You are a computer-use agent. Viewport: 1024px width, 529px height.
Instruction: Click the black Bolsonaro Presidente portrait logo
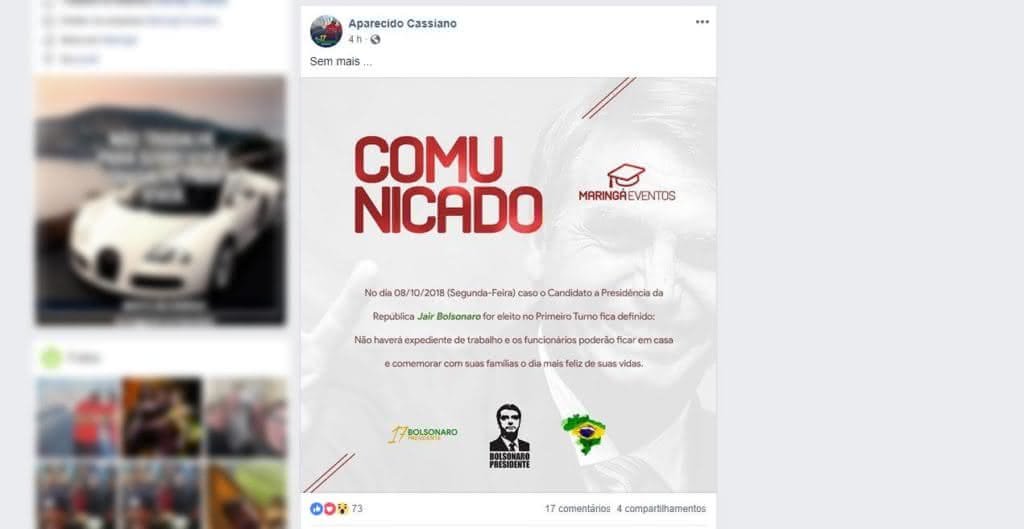(509, 436)
